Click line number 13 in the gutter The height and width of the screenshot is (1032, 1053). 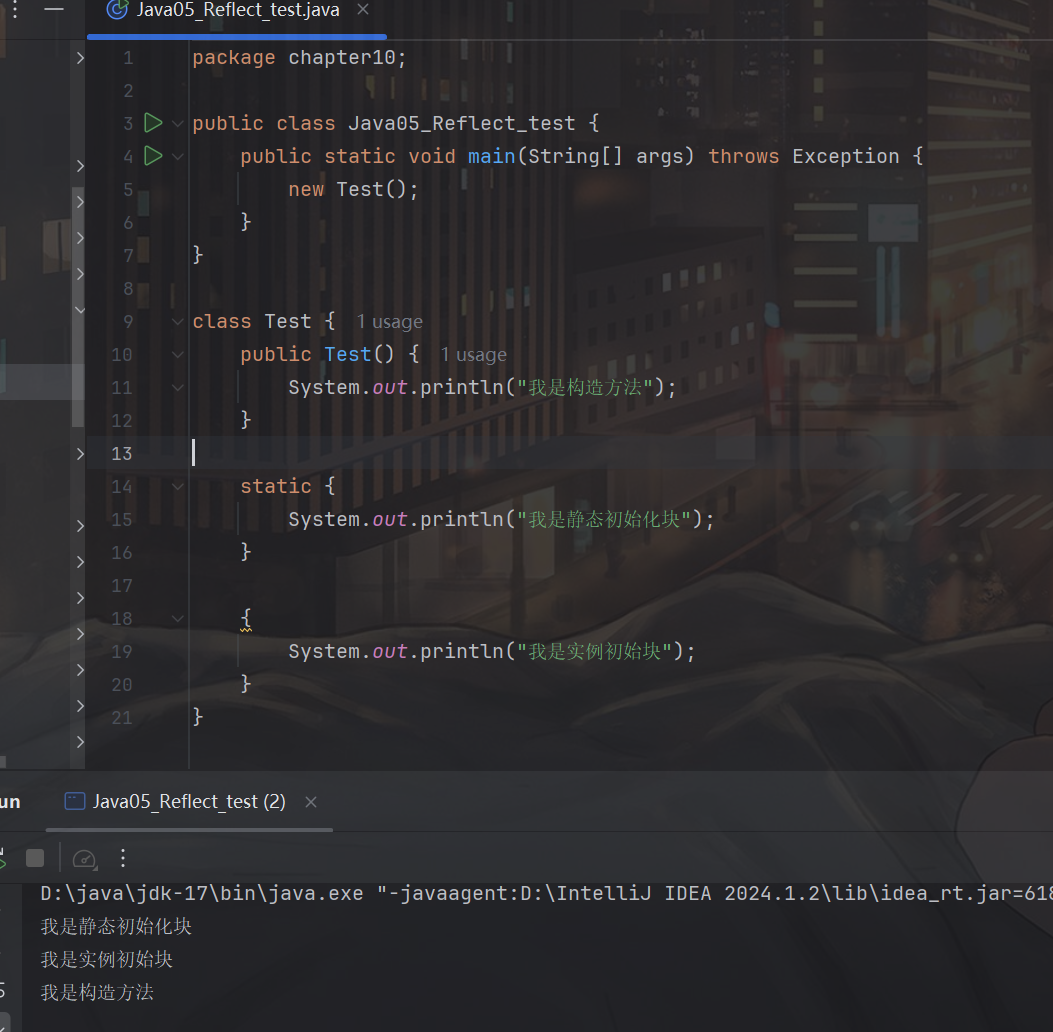point(122,454)
